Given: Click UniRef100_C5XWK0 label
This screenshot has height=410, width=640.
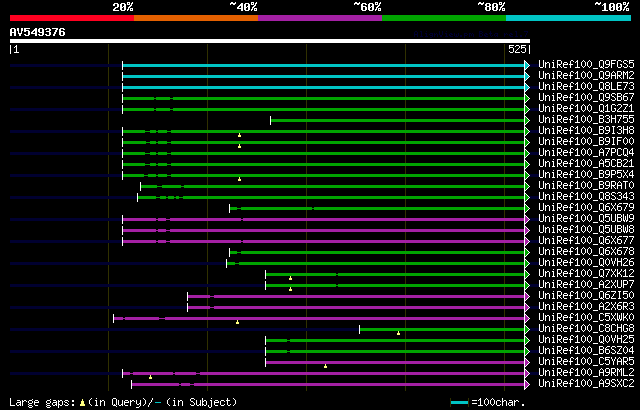Looking at the screenshot, I should click(586, 318).
